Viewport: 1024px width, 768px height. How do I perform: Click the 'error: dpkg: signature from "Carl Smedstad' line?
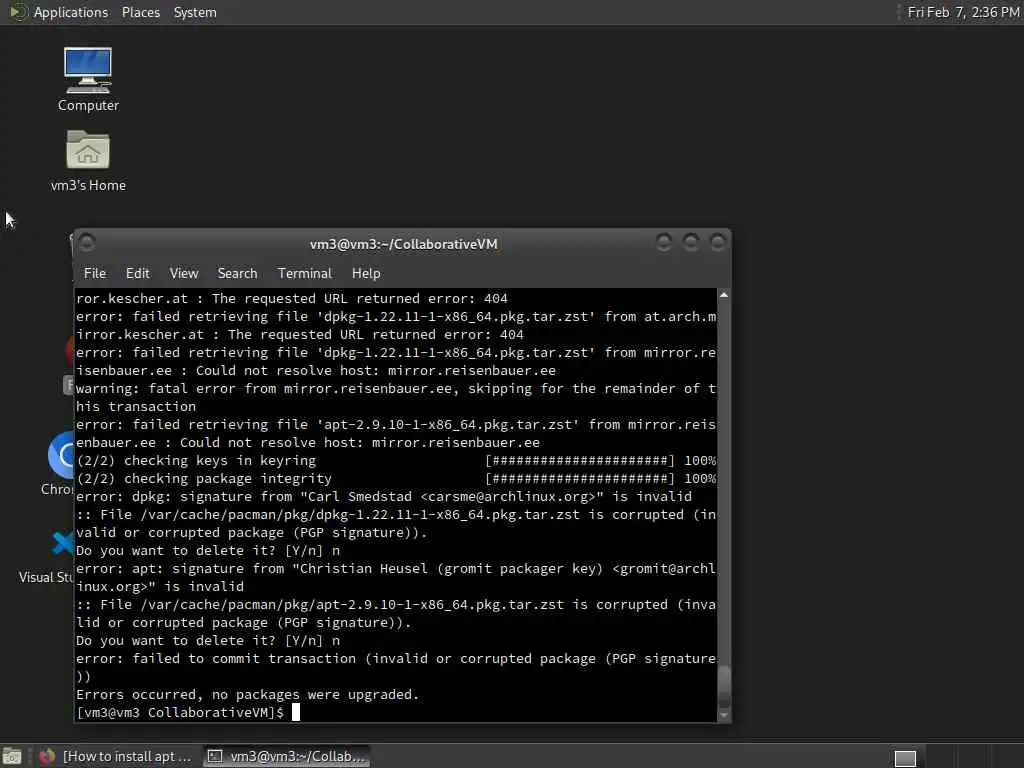tap(384, 496)
